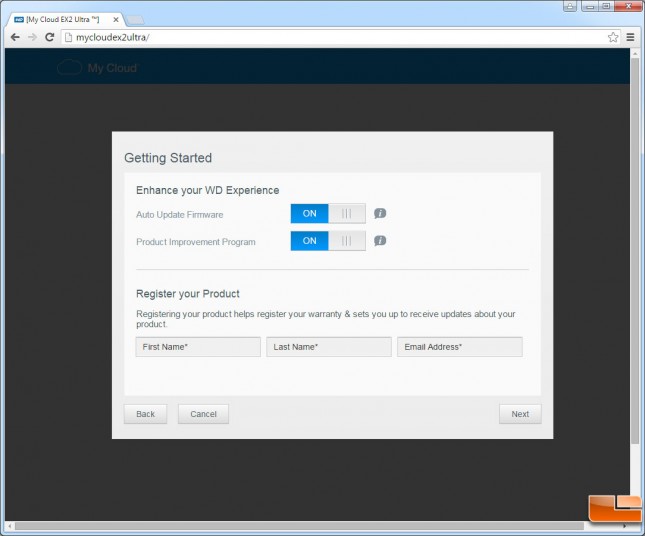Viewport: 645px width, 536px height.
Task: Click the address bar URL mycloudex2ultra
Action: [x=112, y=37]
